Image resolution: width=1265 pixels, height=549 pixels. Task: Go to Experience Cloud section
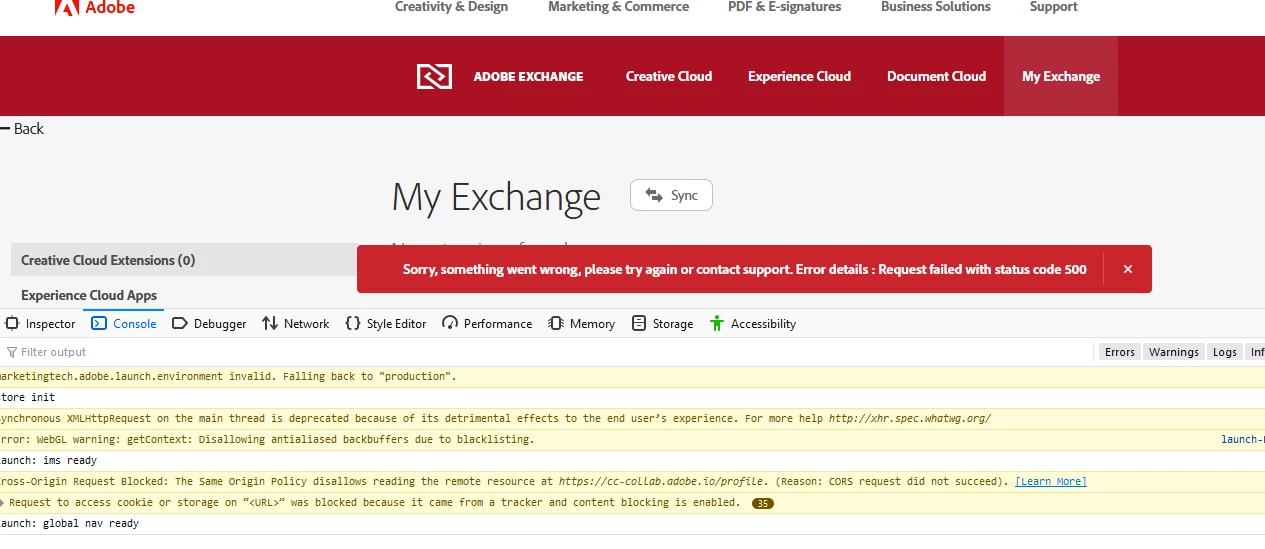tap(799, 76)
